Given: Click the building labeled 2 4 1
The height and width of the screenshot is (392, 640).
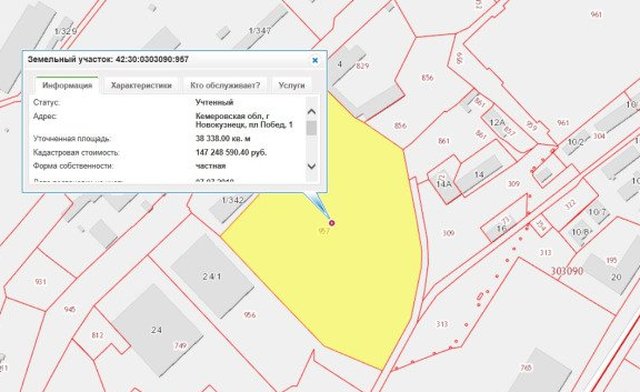Looking at the screenshot, I should click(x=212, y=276).
